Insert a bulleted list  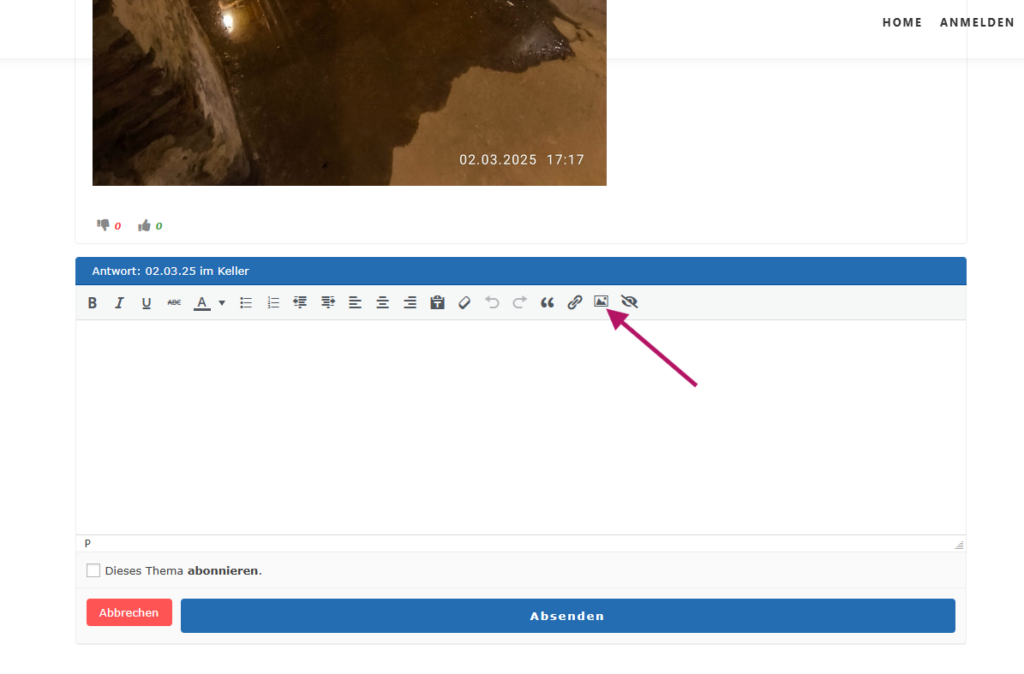pos(246,303)
